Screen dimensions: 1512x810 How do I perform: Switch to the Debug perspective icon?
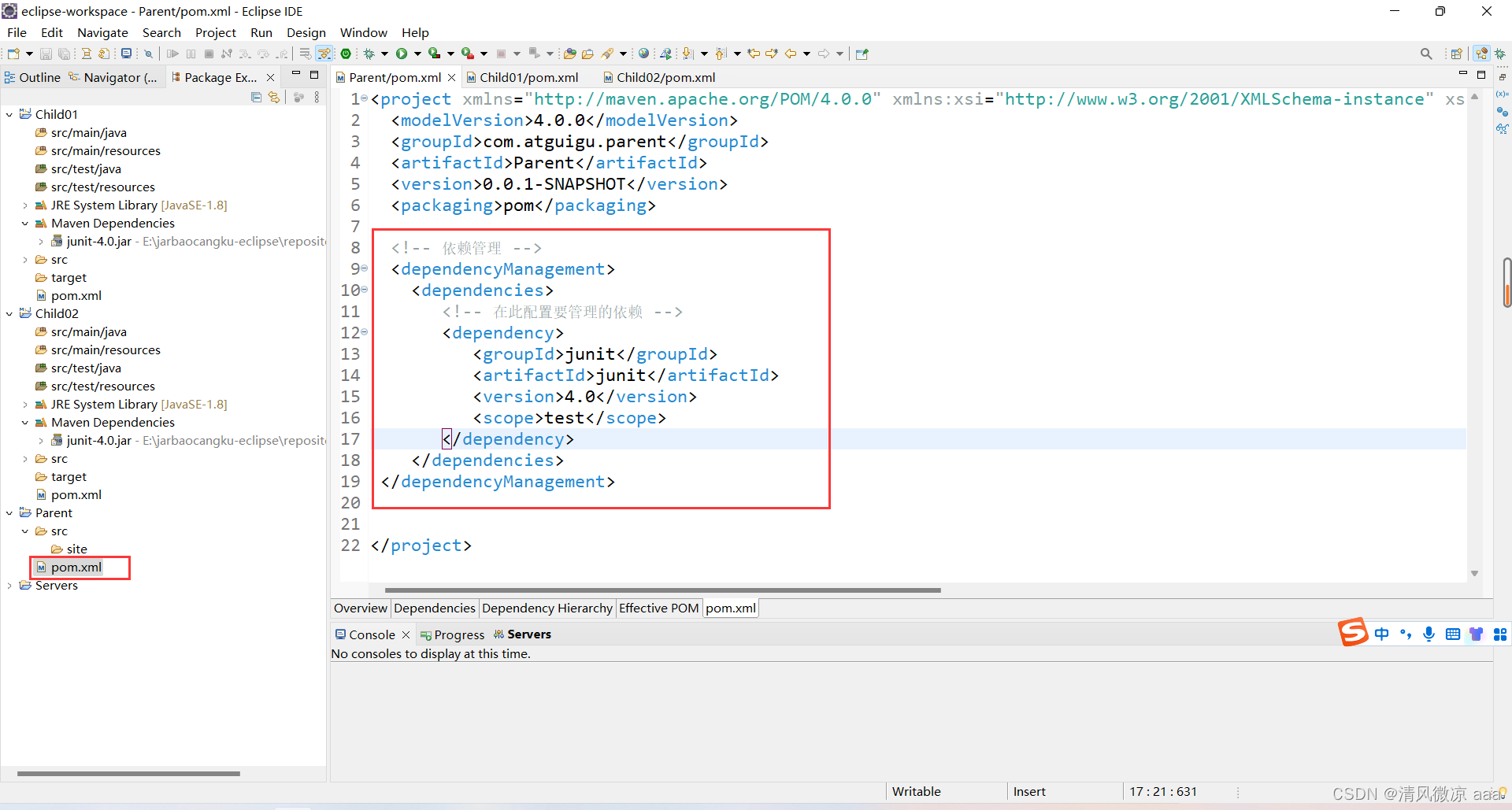pos(1500,54)
